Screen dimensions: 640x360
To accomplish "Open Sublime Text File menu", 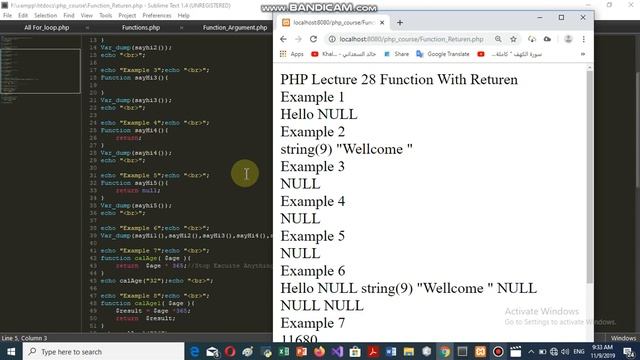I will [x=7, y=16].
